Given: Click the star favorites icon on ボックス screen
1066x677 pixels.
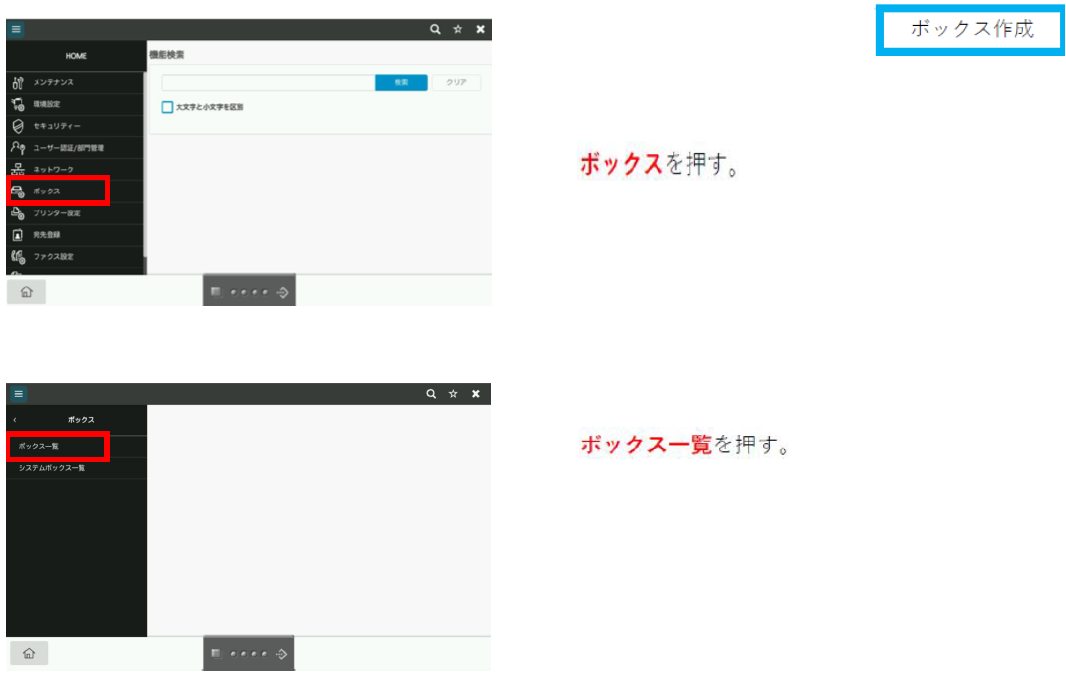Looking at the screenshot, I should point(455,394).
